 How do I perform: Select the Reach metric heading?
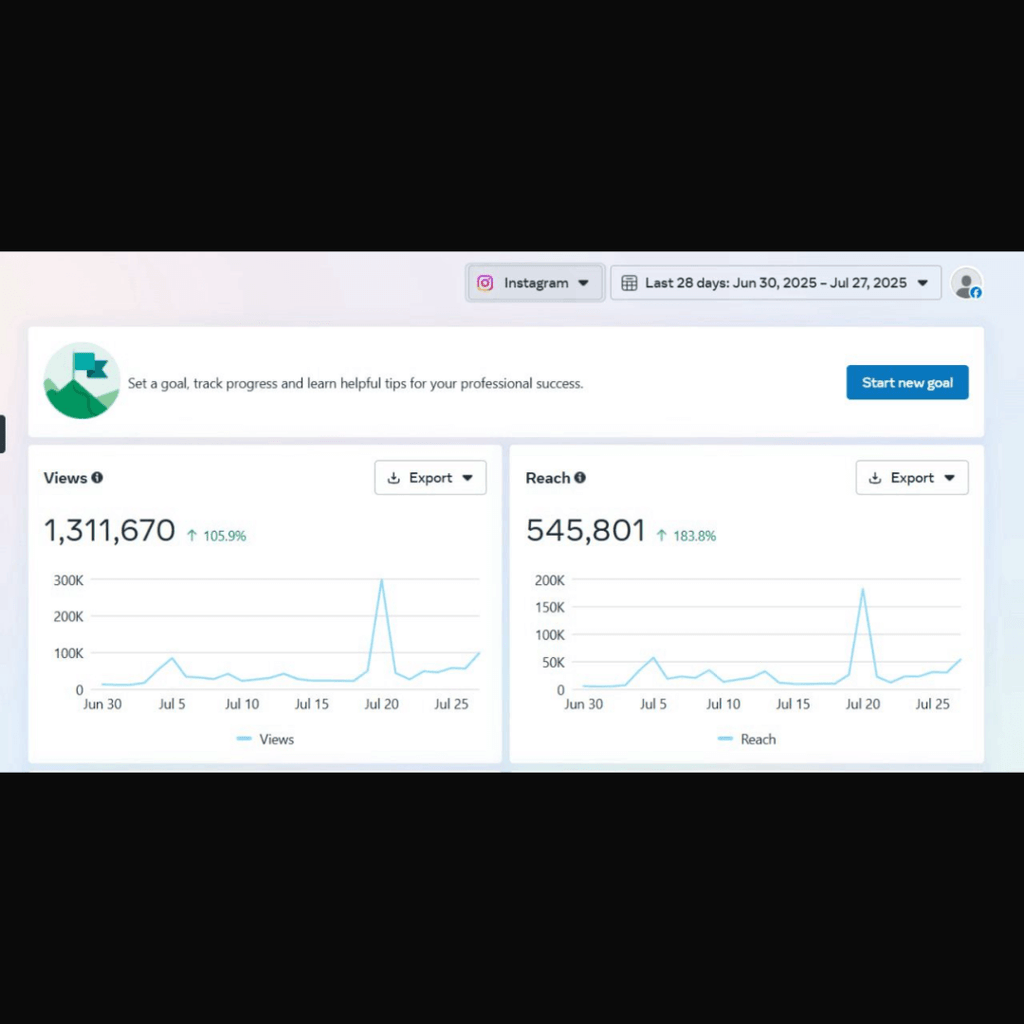(x=549, y=477)
